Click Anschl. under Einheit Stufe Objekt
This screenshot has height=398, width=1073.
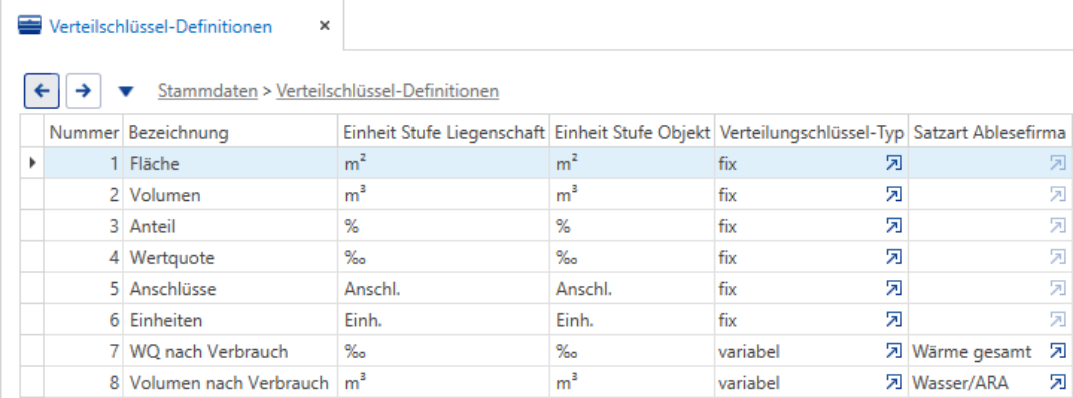click(x=584, y=289)
